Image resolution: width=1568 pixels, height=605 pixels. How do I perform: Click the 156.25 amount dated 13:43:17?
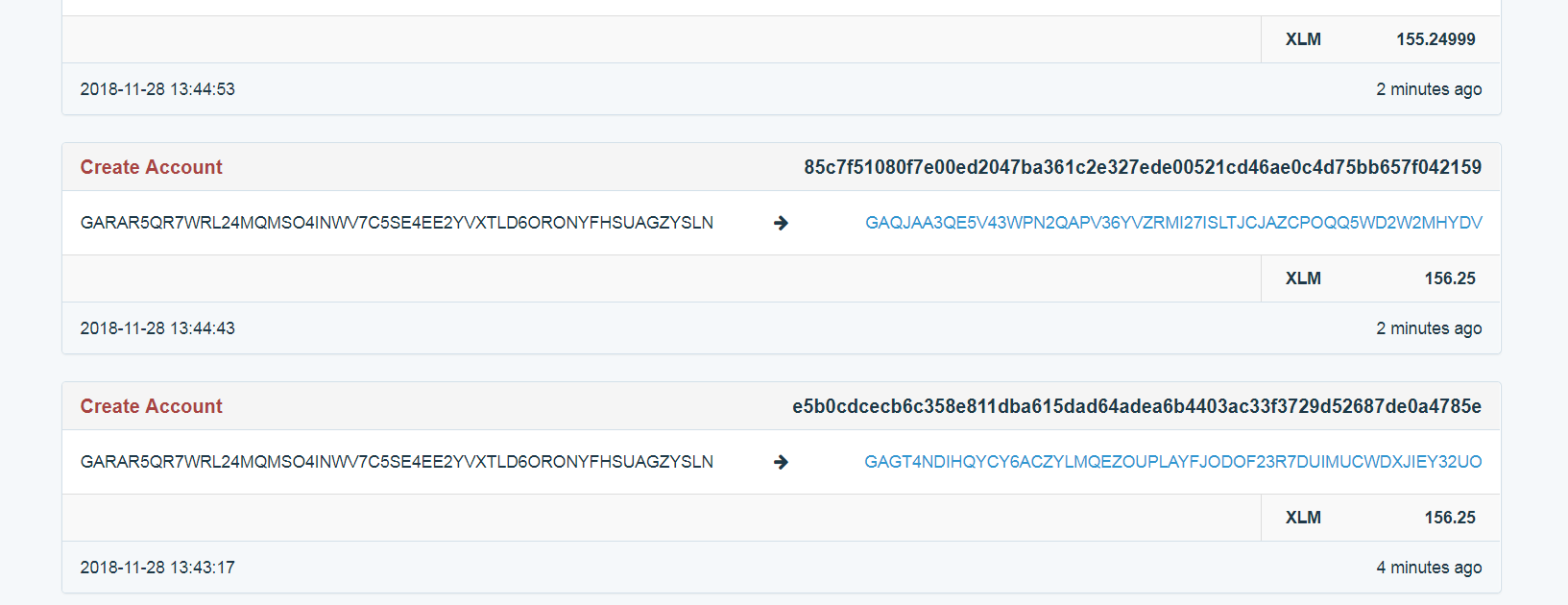pyautogui.click(x=1450, y=518)
